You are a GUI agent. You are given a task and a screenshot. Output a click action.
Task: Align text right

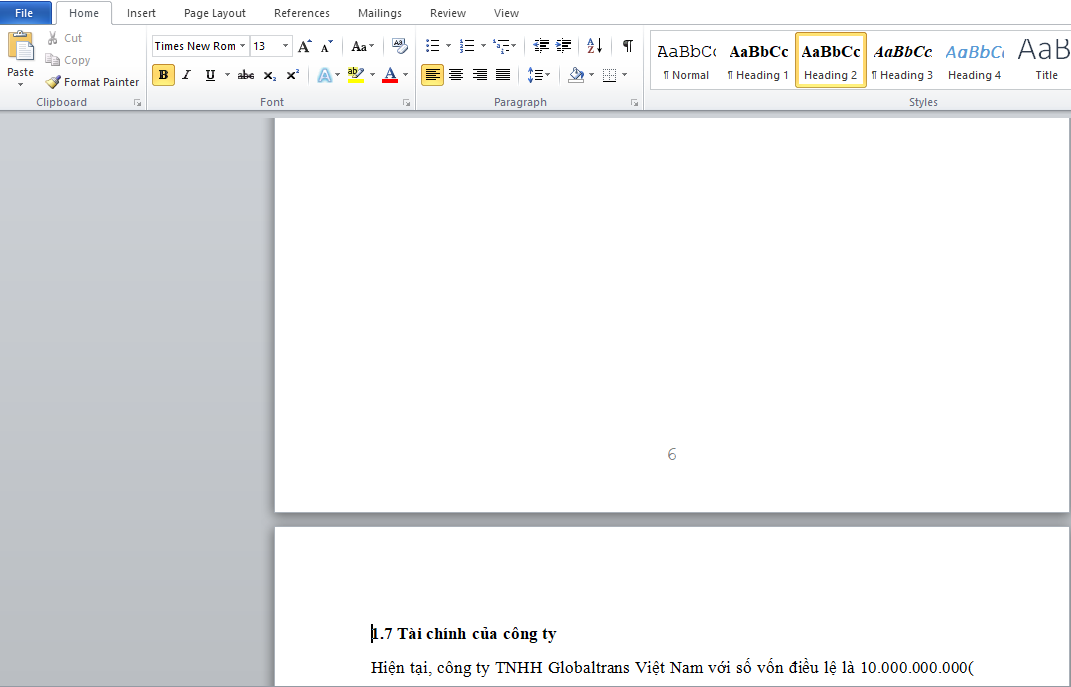pos(480,75)
